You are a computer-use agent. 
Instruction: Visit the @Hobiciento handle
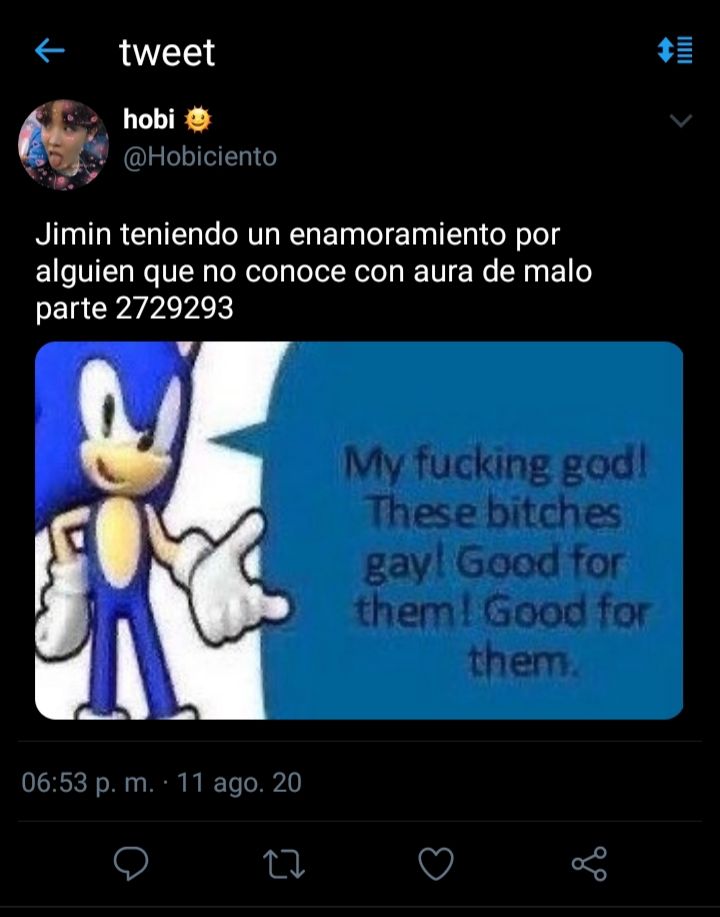pyautogui.click(x=200, y=157)
